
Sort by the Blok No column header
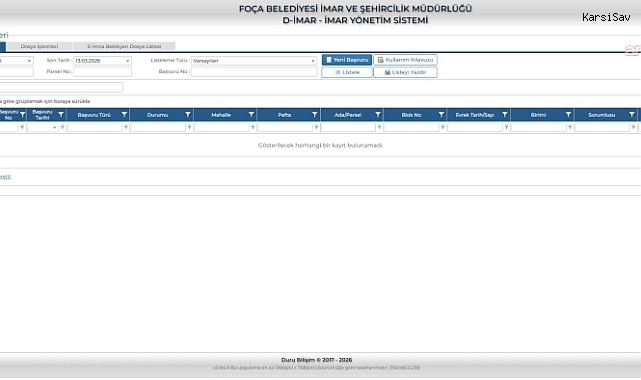(x=411, y=115)
